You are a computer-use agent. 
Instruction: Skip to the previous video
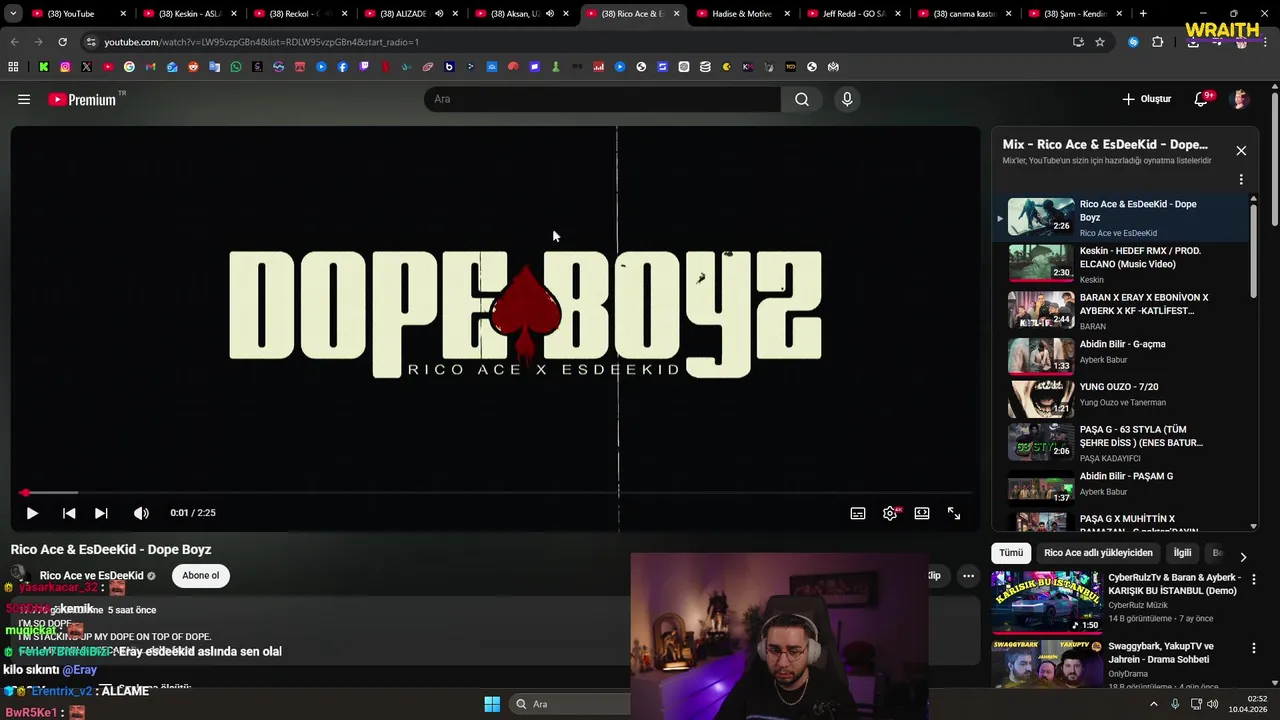click(x=69, y=513)
